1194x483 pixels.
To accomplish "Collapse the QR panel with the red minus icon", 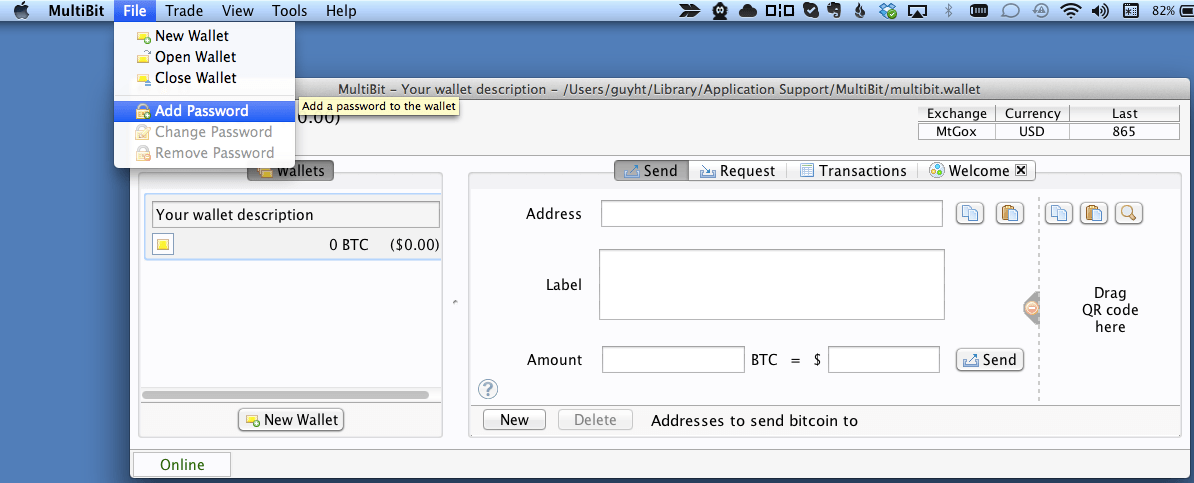I will coord(1032,308).
